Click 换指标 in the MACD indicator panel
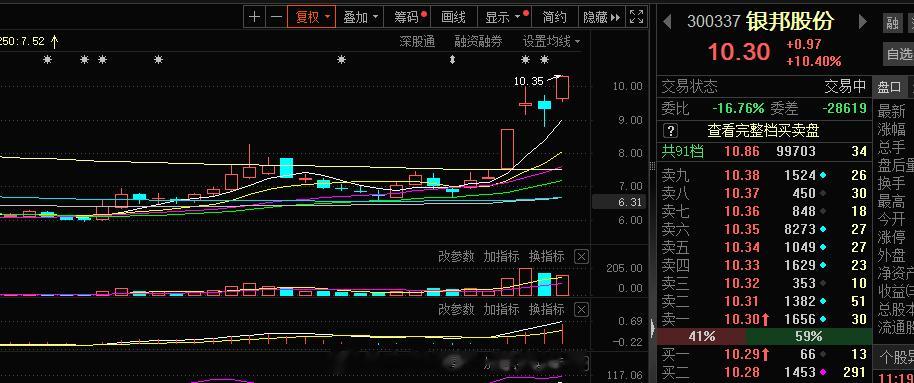 click(547, 309)
